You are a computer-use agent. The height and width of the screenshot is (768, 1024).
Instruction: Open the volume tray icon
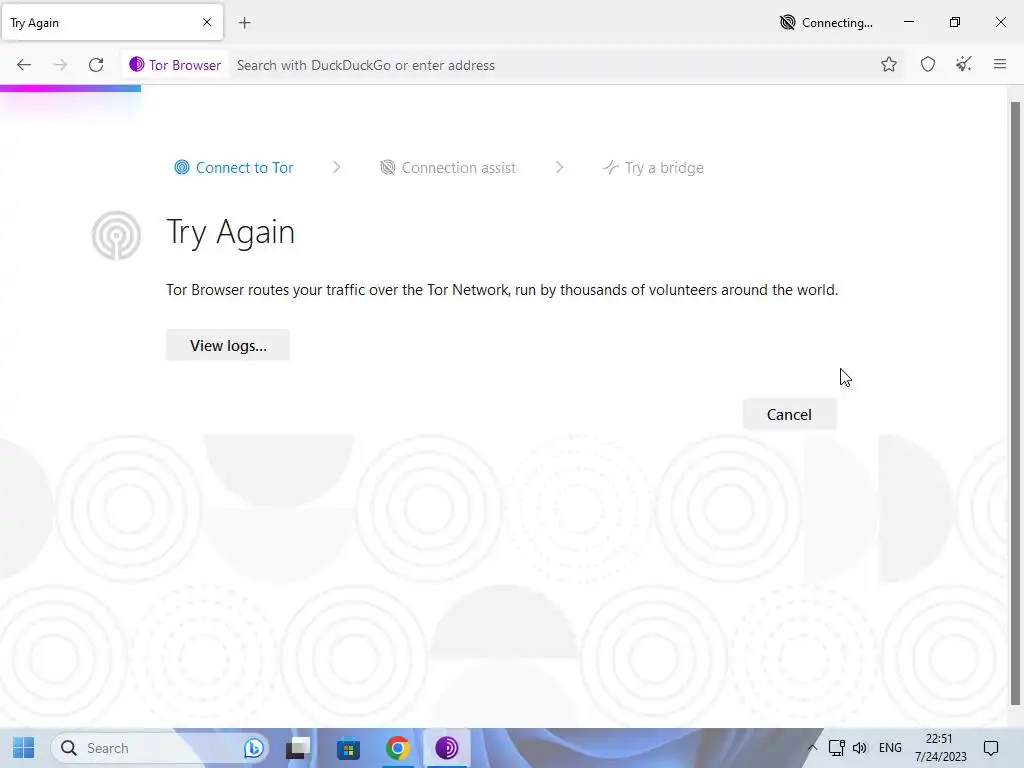pyautogui.click(x=860, y=748)
